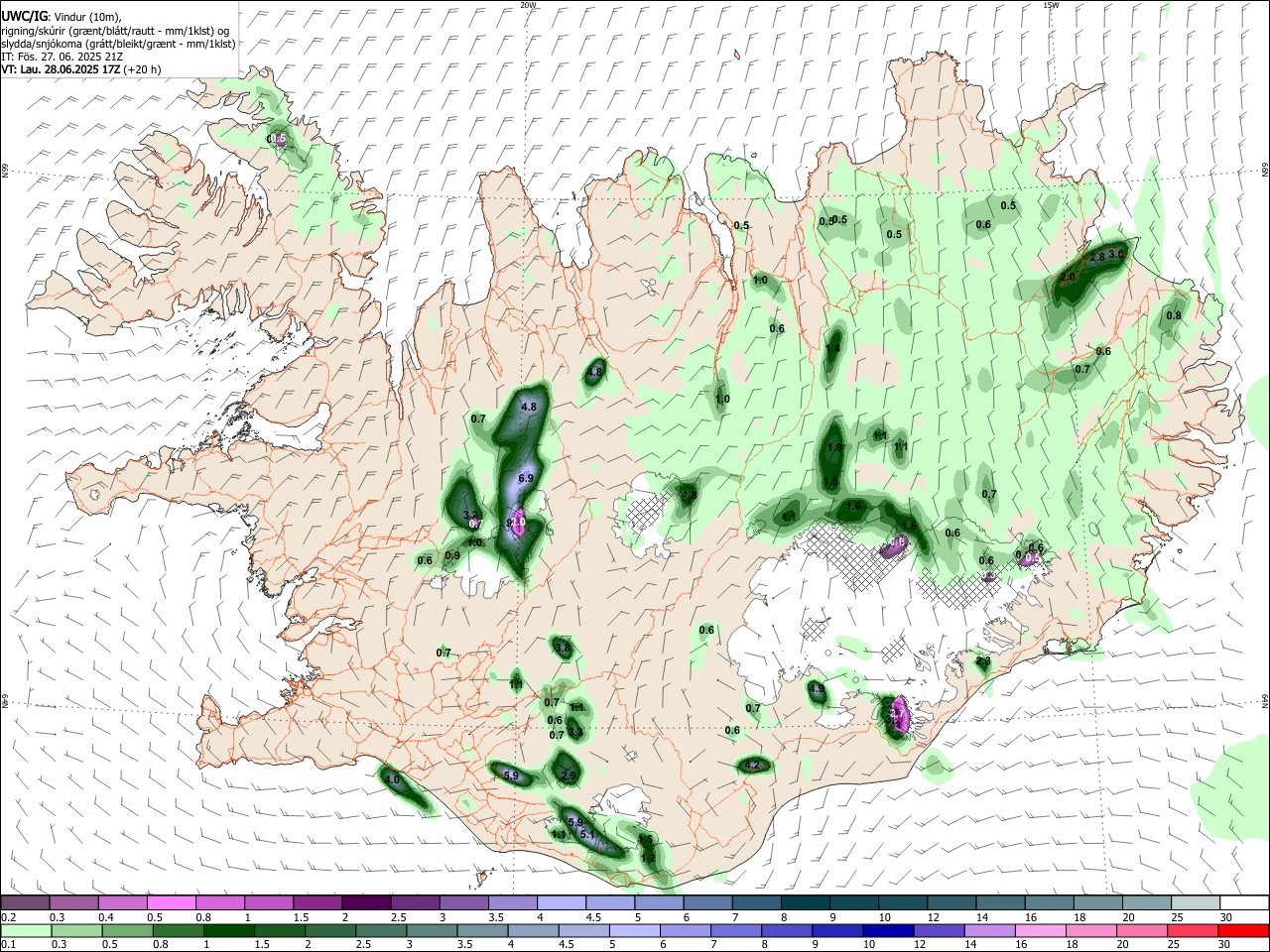The width and height of the screenshot is (1270, 952).
Task: Click the '4.2' rainfall value on the map
Action: tap(752, 766)
